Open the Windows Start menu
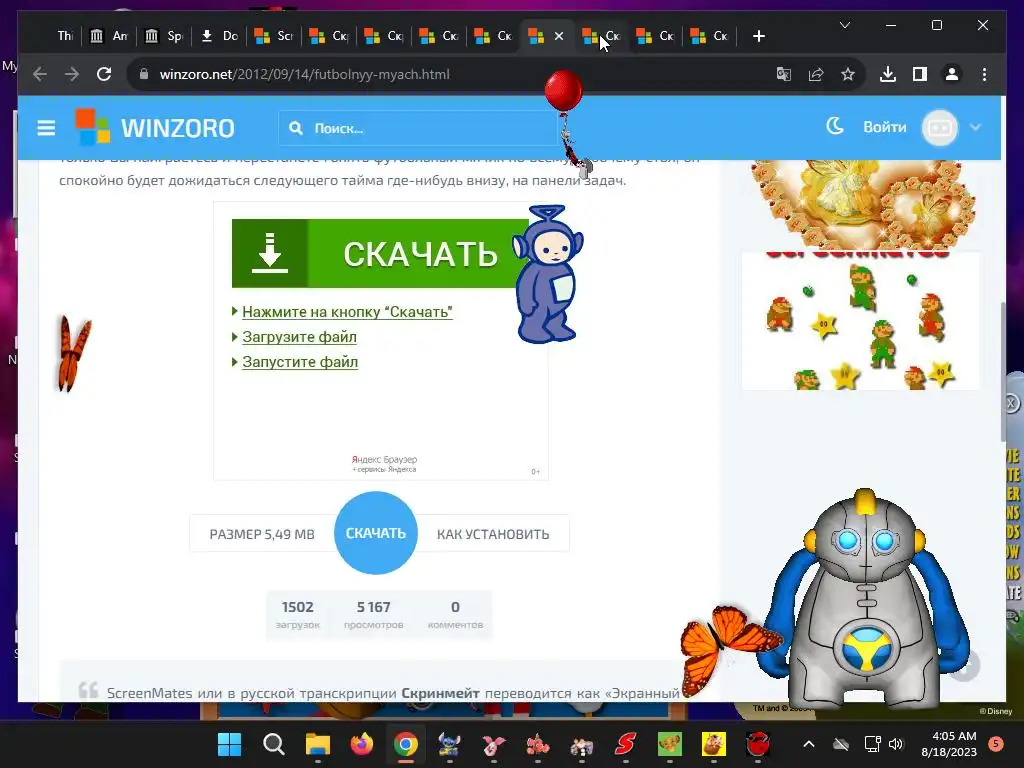The width and height of the screenshot is (1024, 768). pos(229,744)
